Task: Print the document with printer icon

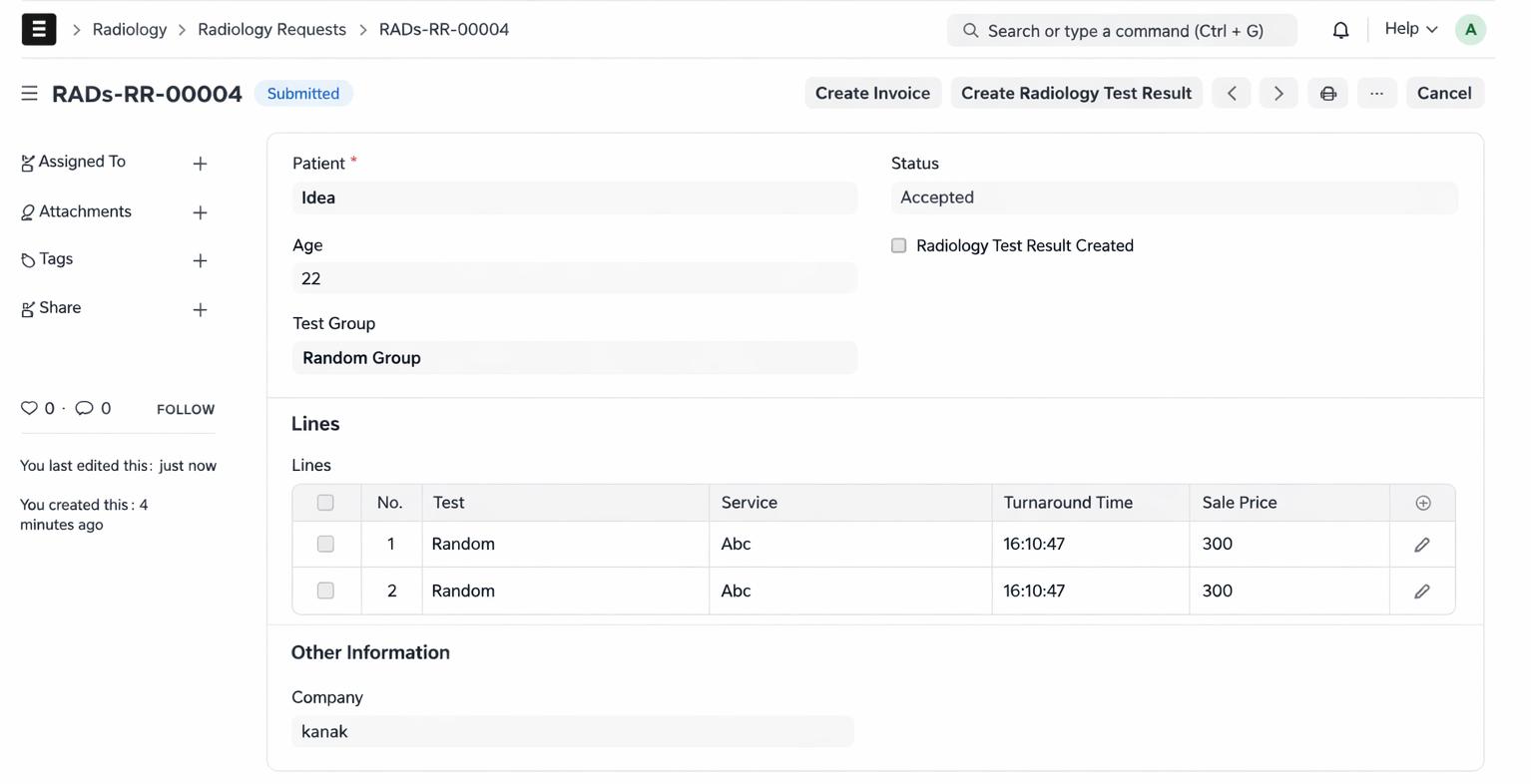Action: pyautogui.click(x=1328, y=93)
